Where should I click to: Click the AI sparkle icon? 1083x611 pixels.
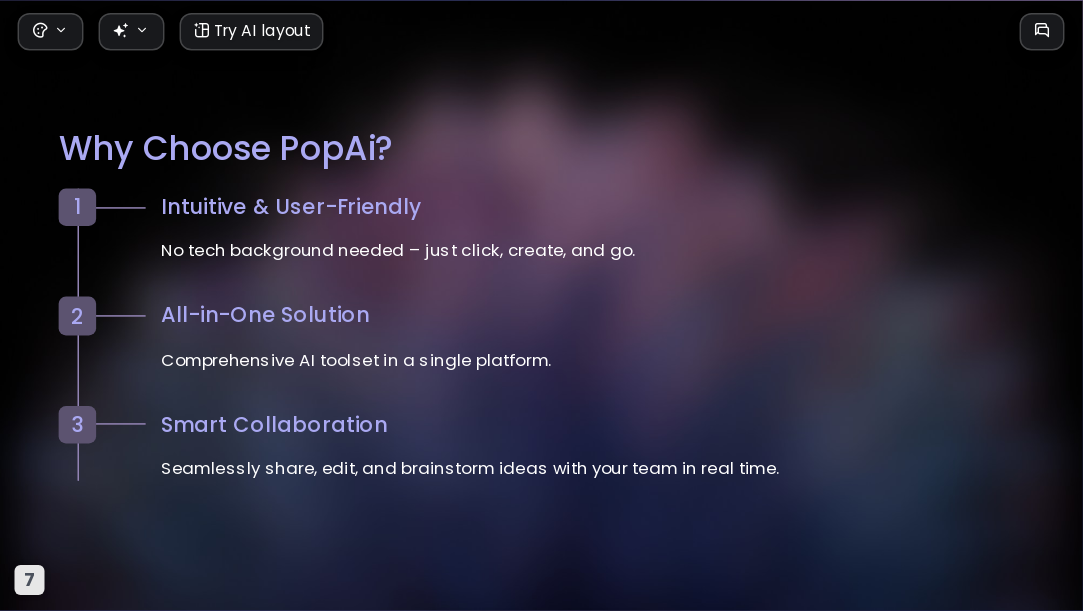click(x=121, y=30)
